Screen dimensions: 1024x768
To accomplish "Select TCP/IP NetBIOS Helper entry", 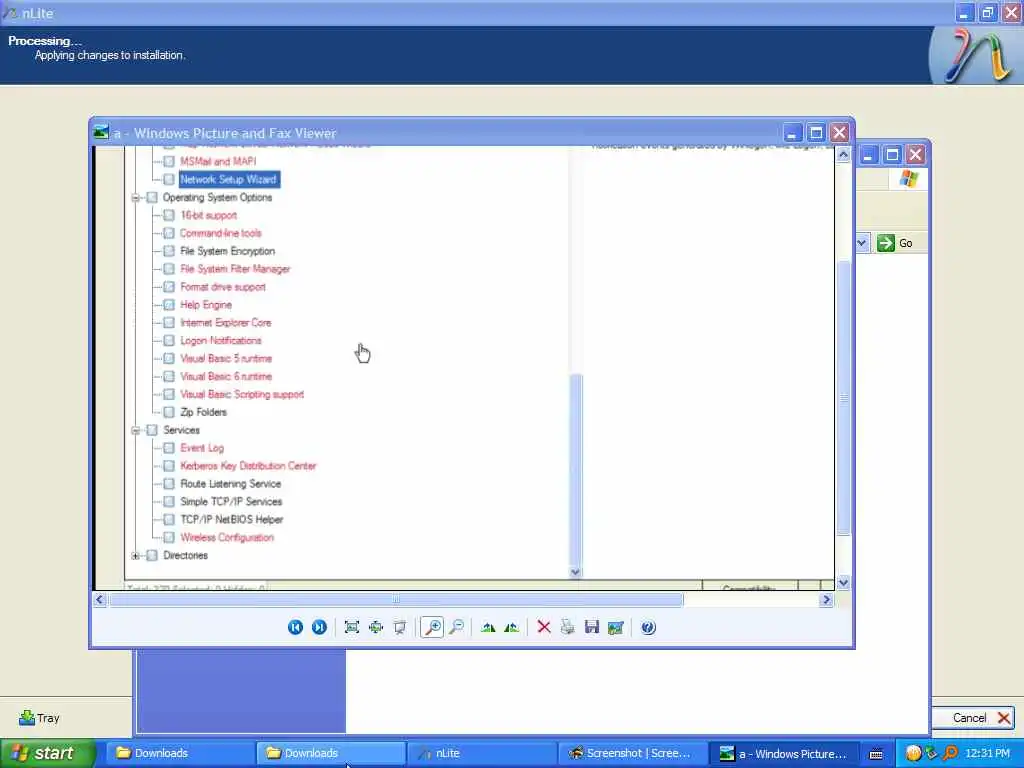I will pos(232,520).
